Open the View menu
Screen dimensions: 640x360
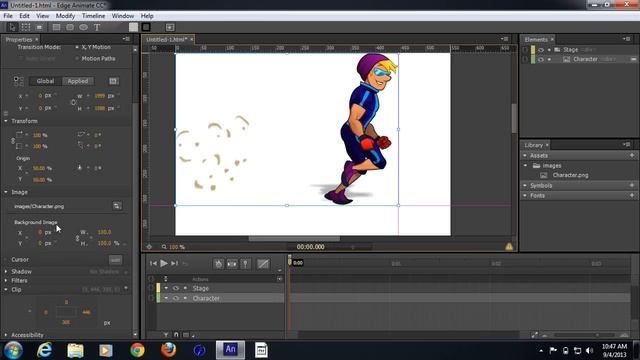42,16
